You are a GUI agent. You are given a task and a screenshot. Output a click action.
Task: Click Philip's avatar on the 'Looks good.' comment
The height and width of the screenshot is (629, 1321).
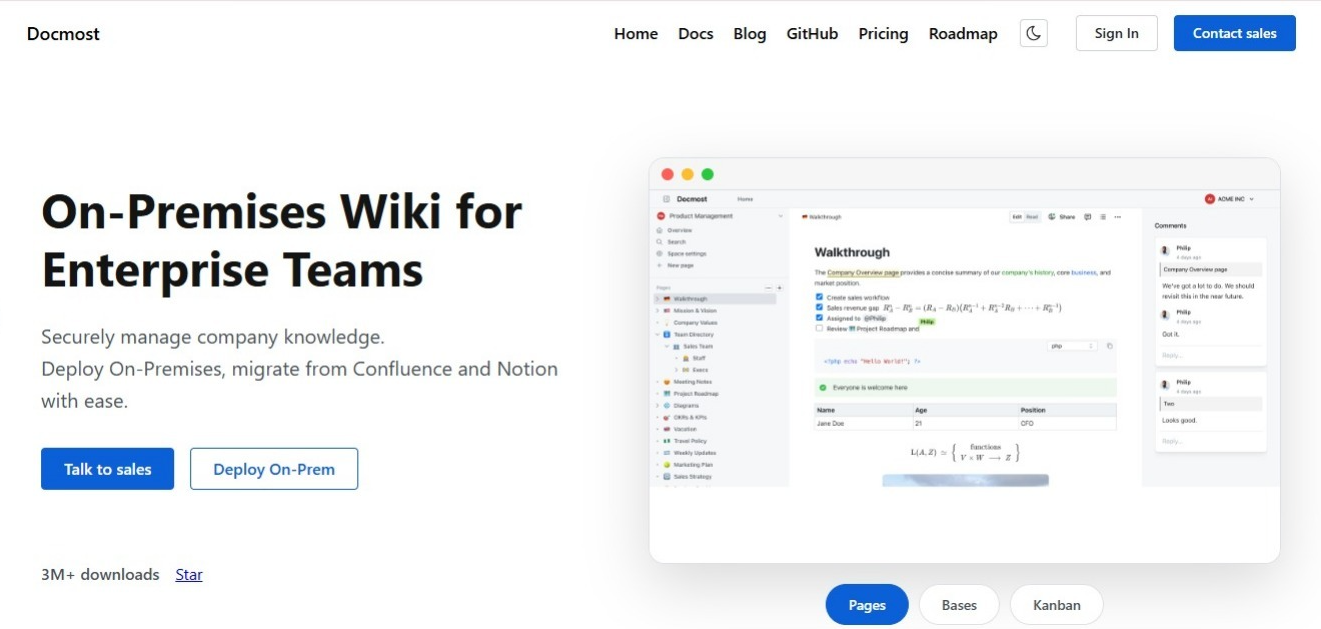coord(1165,384)
